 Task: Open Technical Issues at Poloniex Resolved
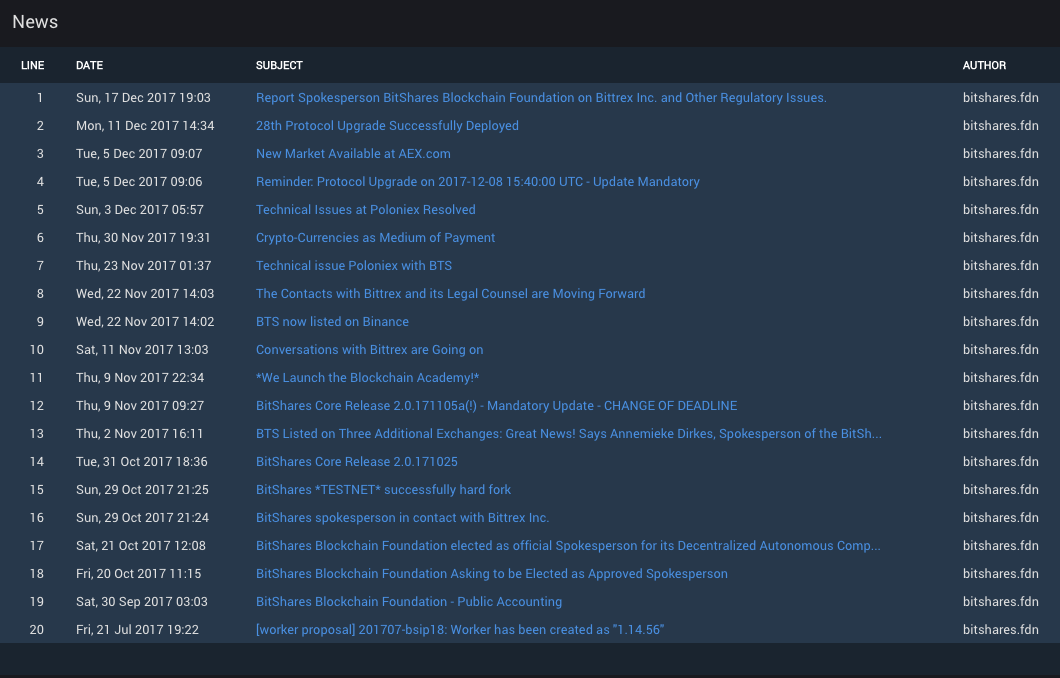(366, 210)
